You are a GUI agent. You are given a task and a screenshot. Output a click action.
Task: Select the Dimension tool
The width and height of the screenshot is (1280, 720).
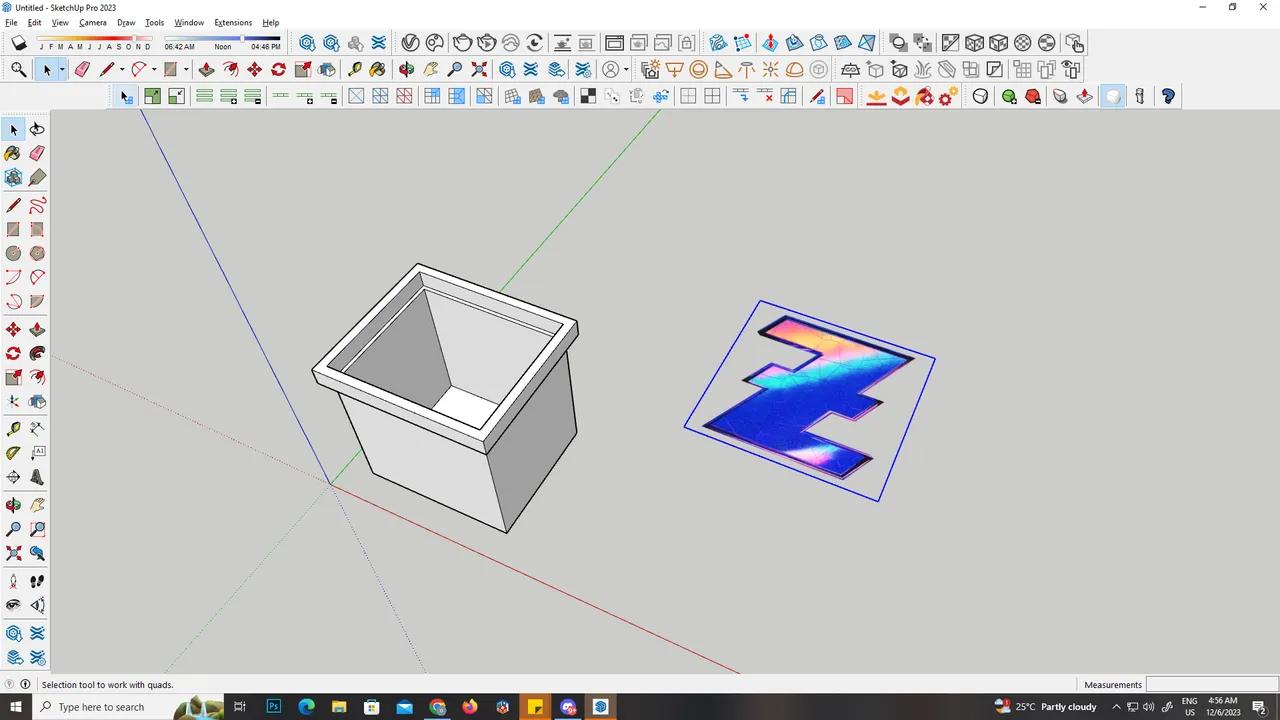coord(37,429)
